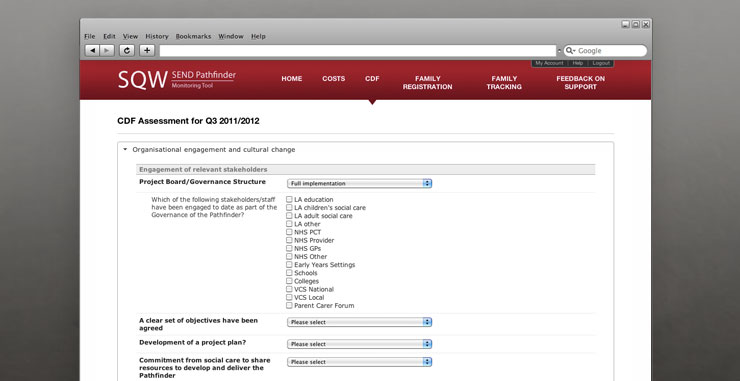Screen dimensions: 740x381
Task: Click the 'Engagement of relevant stakeholders' heading
Action: [x=203, y=169]
